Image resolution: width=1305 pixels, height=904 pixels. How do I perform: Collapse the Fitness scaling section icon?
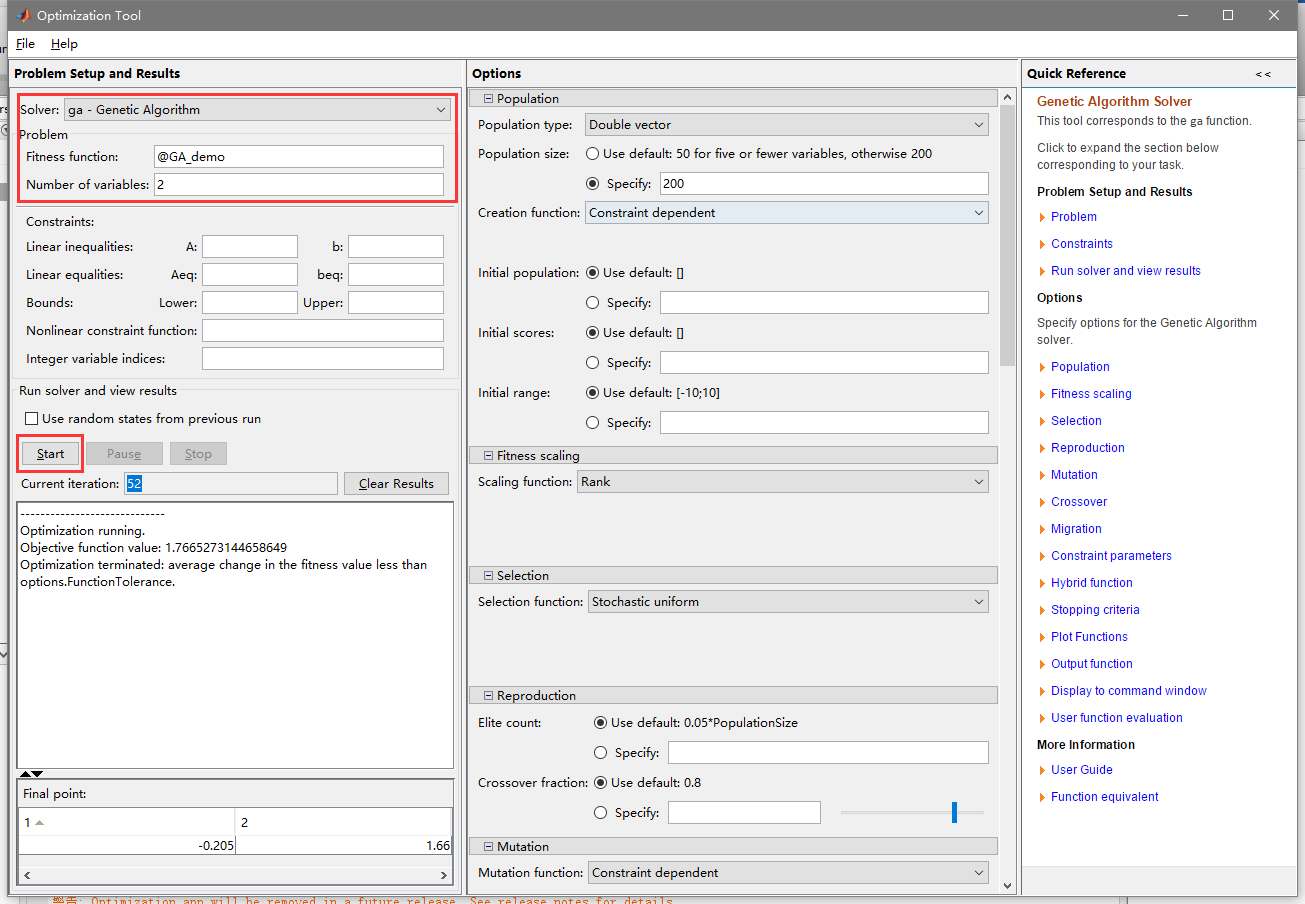tap(488, 456)
